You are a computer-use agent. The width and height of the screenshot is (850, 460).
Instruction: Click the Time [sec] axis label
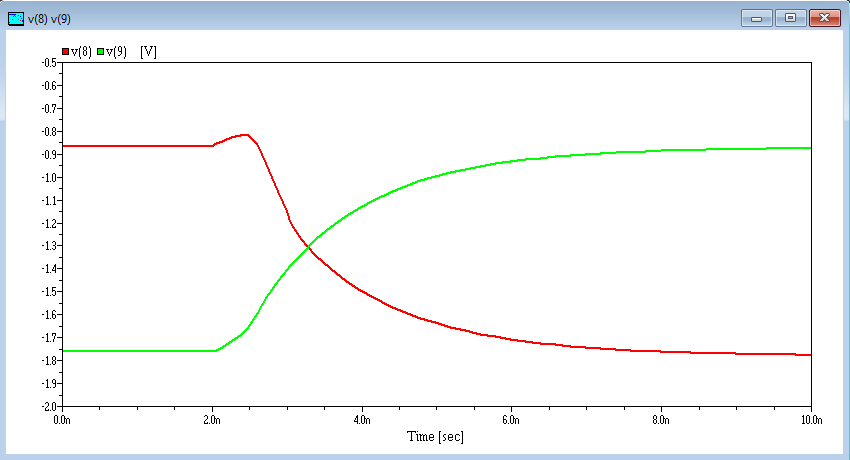[x=435, y=437]
